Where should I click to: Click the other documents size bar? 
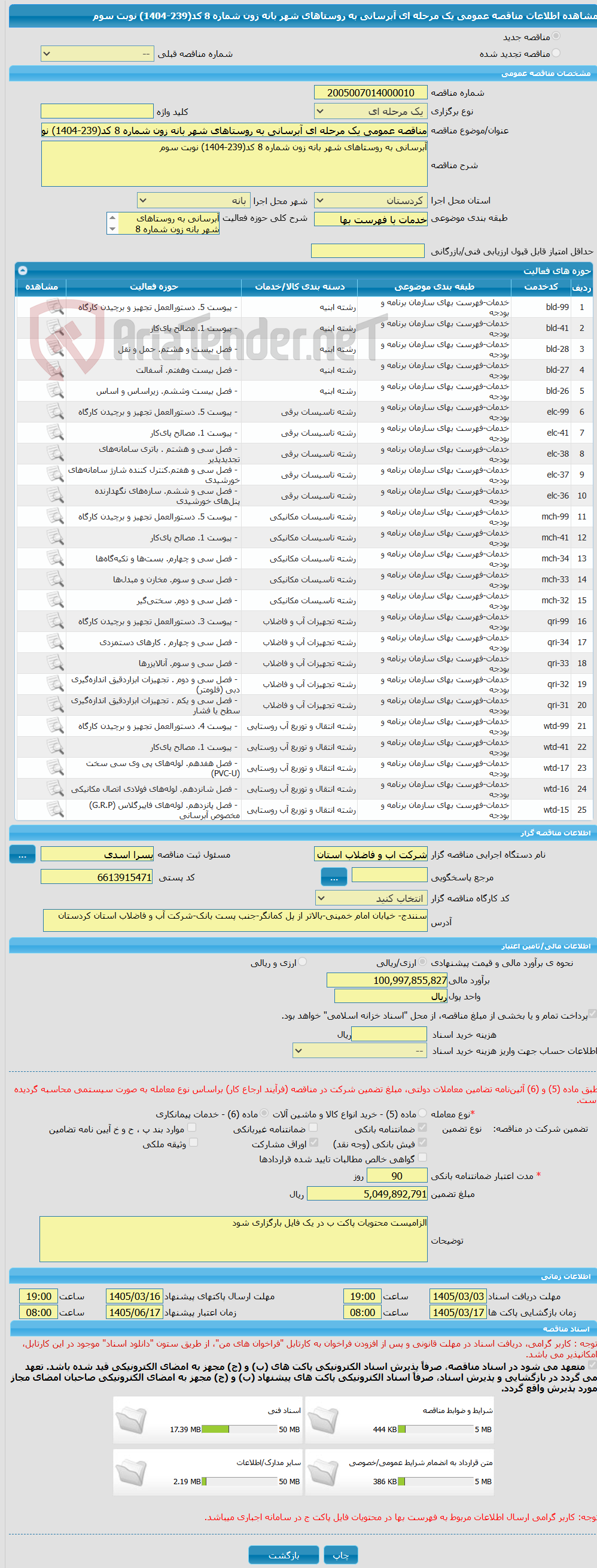[239, 1482]
